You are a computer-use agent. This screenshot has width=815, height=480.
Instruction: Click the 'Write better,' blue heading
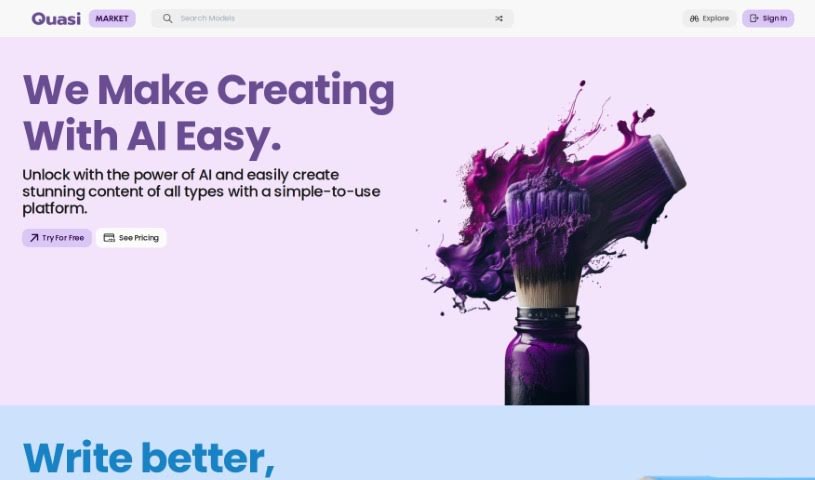pyautogui.click(x=149, y=458)
